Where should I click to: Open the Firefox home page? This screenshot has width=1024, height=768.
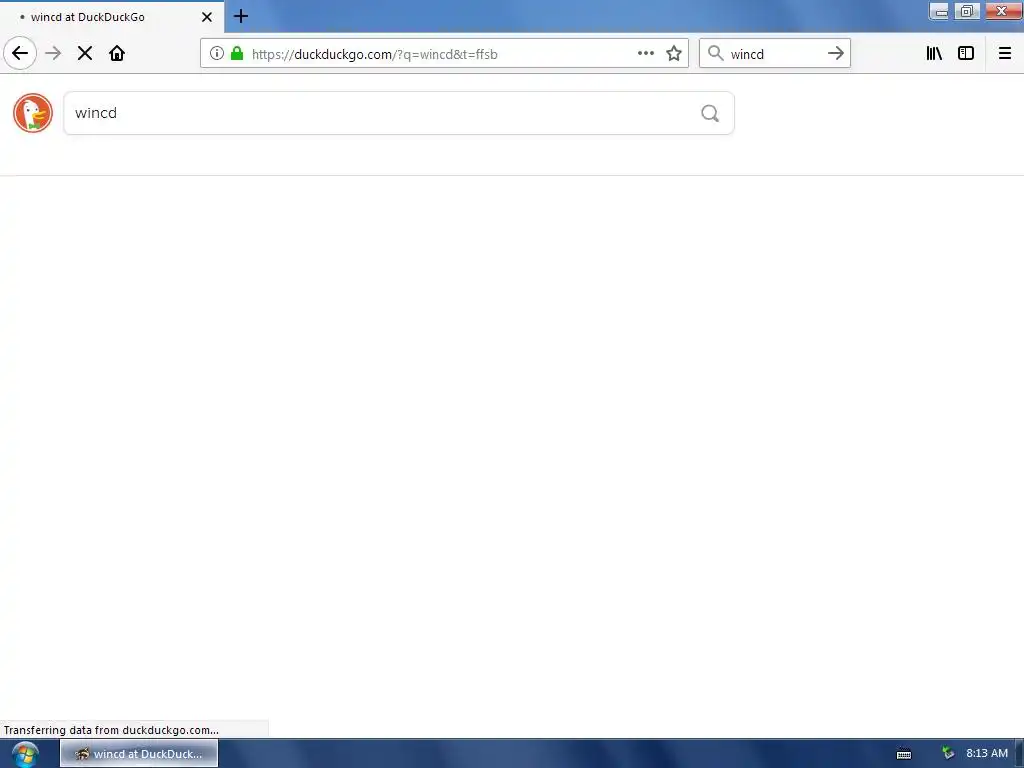click(117, 53)
